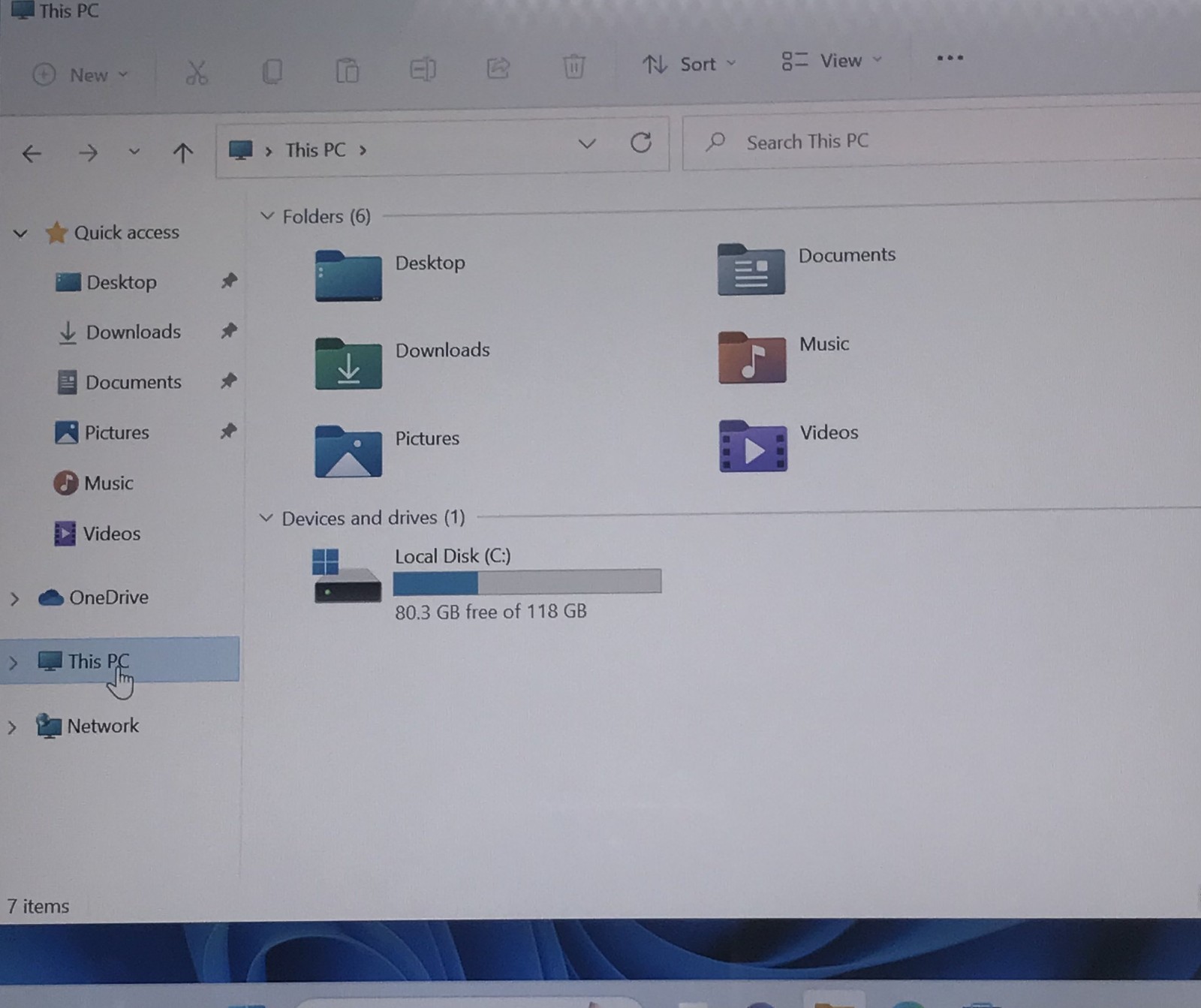Screen dimensions: 1201x1008
Task: Unpin Desktop using its pin icon
Action: point(229,281)
